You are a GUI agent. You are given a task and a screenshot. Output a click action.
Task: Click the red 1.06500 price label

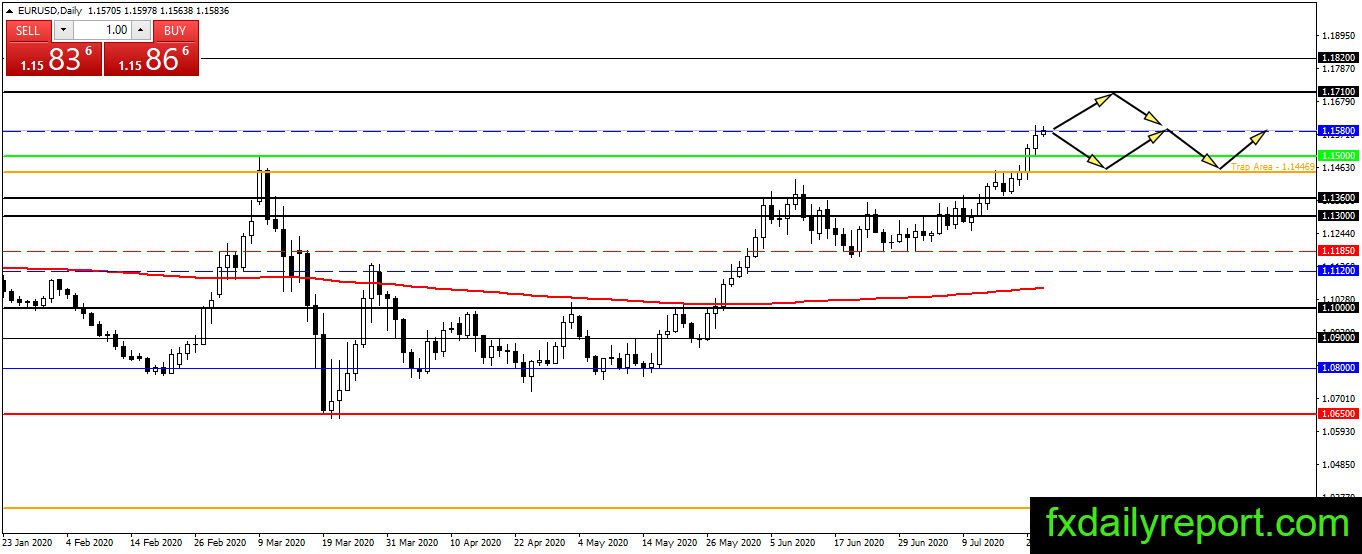coord(1338,413)
